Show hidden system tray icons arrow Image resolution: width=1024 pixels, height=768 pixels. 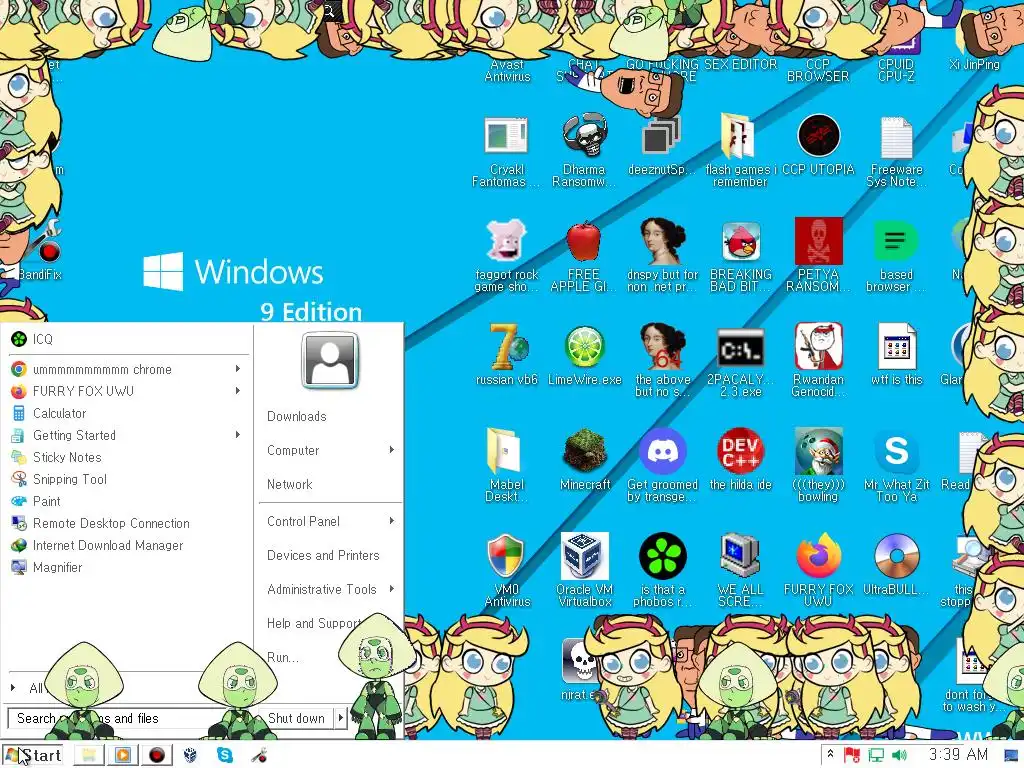(x=830, y=754)
